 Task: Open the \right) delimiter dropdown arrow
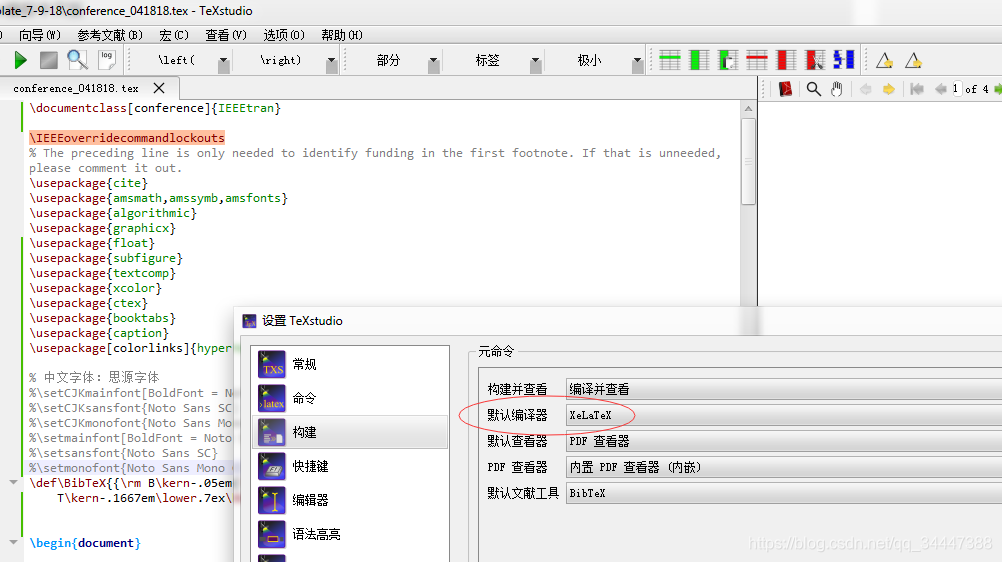click(x=331, y=62)
